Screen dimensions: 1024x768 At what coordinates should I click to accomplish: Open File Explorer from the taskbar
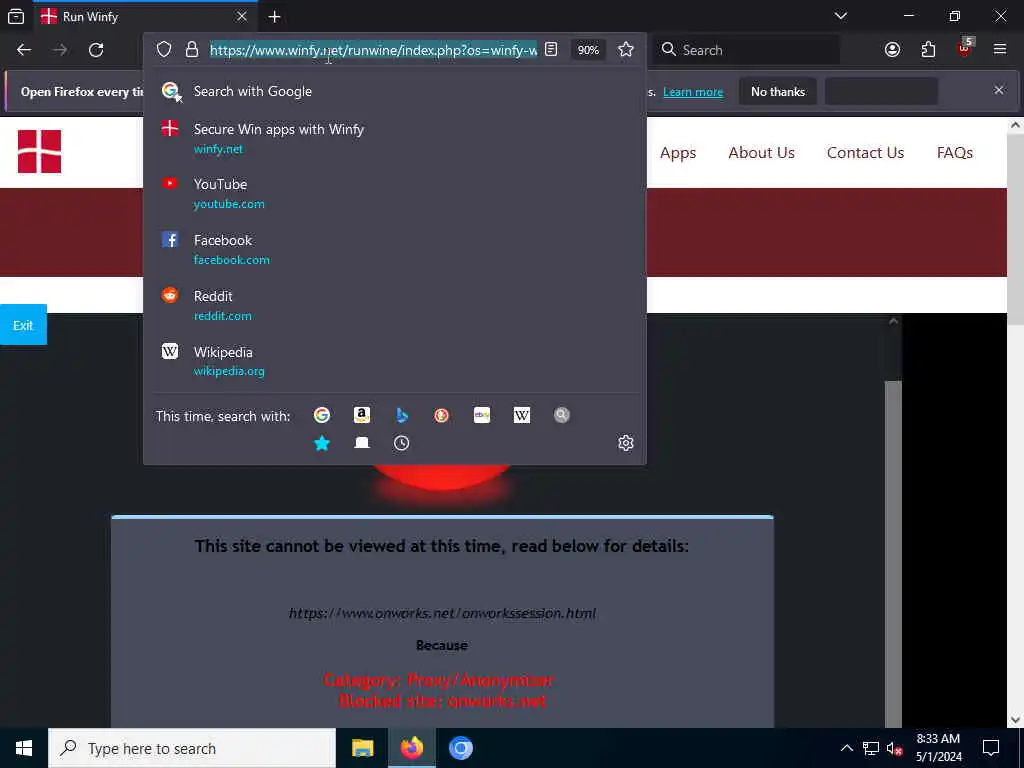pyautogui.click(x=362, y=748)
